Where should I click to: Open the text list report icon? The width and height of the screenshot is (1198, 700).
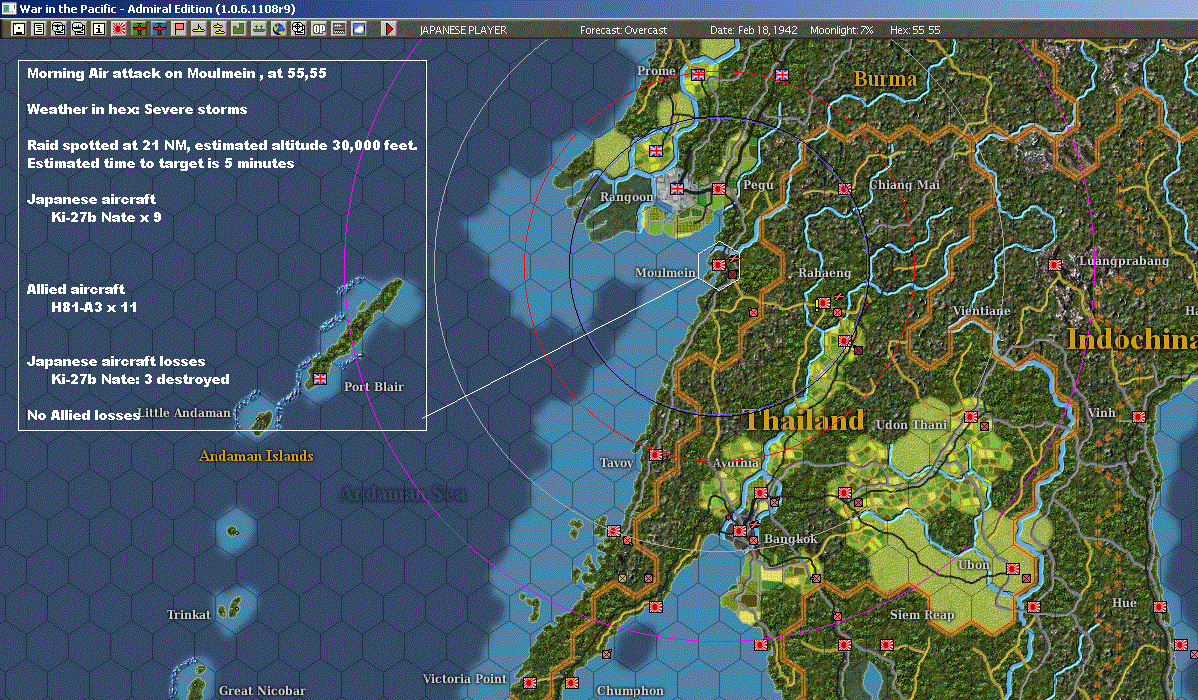39,29
